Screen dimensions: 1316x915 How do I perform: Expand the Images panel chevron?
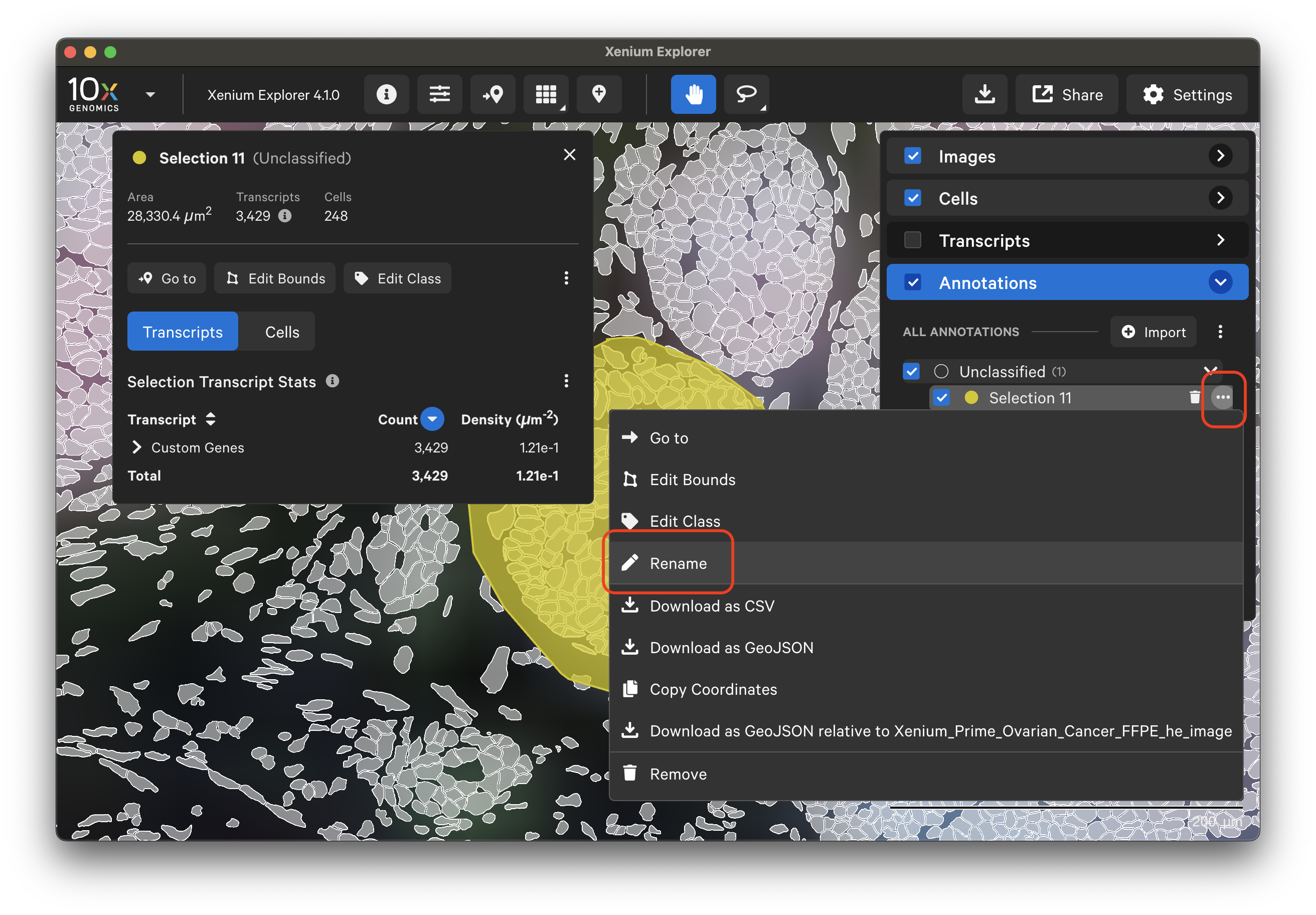pos(1220,156)
